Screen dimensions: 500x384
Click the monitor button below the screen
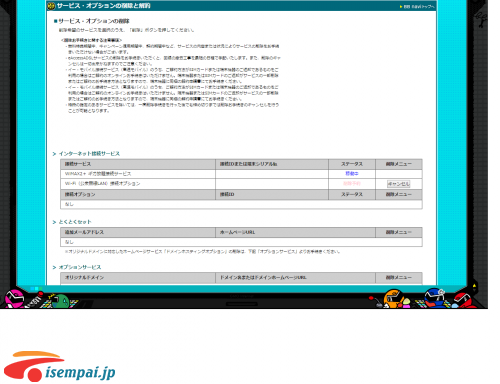[x=242, y=304]
